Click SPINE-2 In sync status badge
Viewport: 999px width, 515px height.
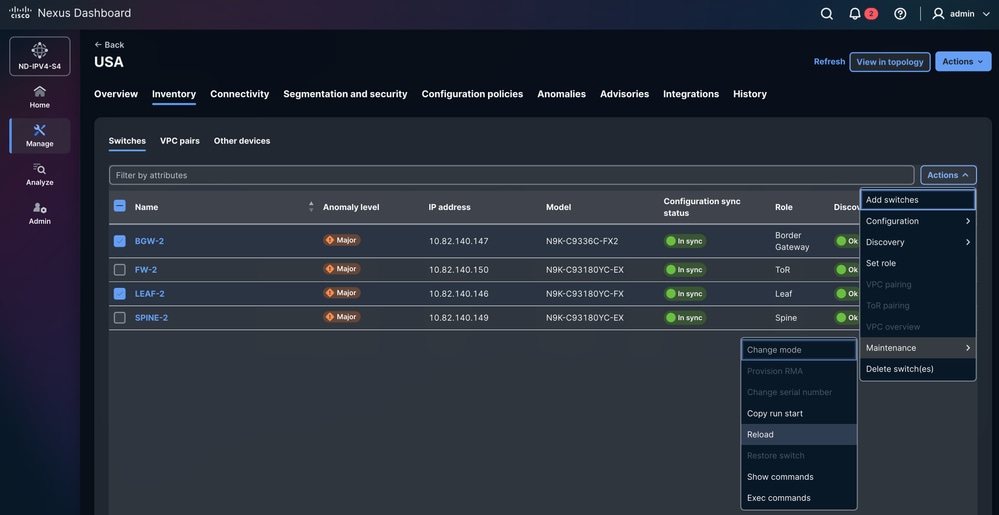coord(685,317)
